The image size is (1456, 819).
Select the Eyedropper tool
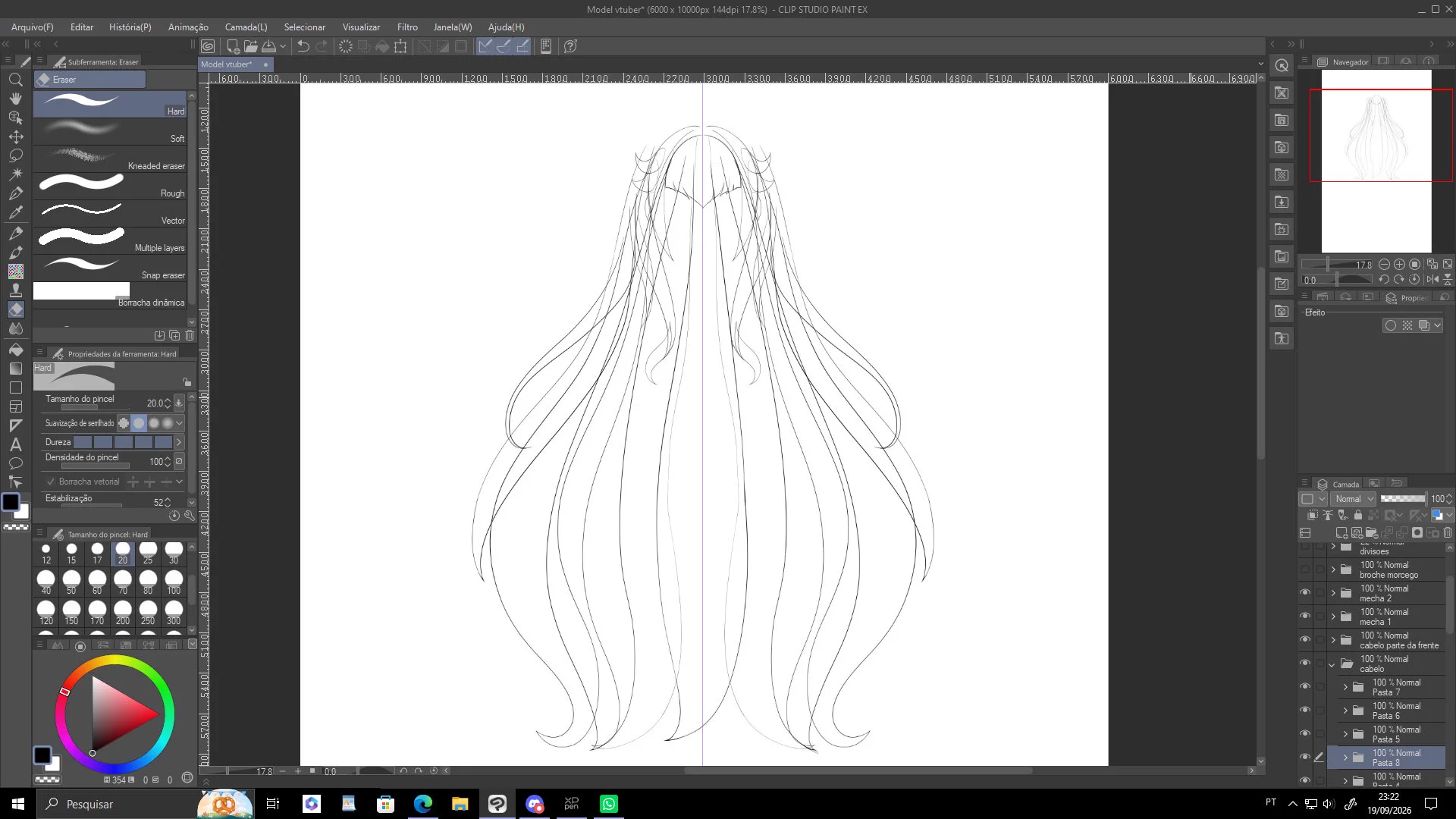click(15, 212)
